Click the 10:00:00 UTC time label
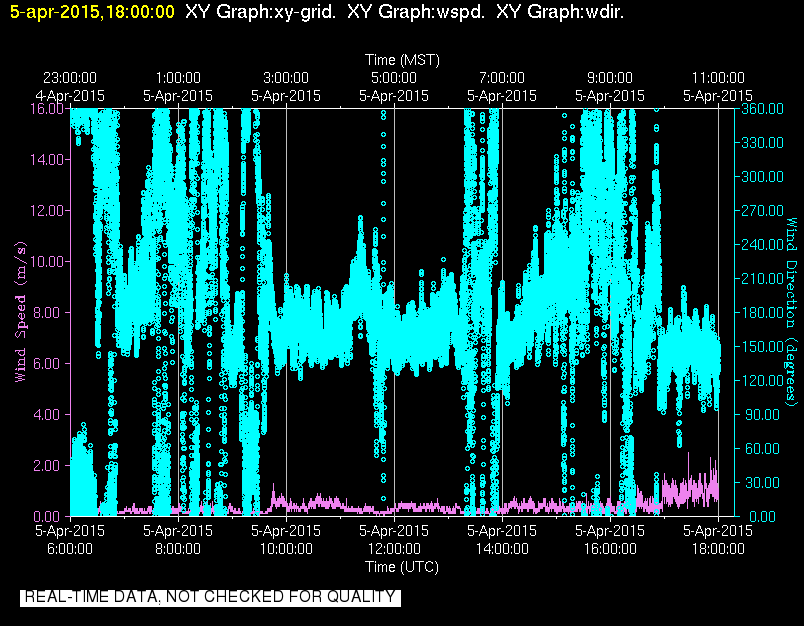Image resolution: width=804 pixels, height=626 pixels. (286, 549)
